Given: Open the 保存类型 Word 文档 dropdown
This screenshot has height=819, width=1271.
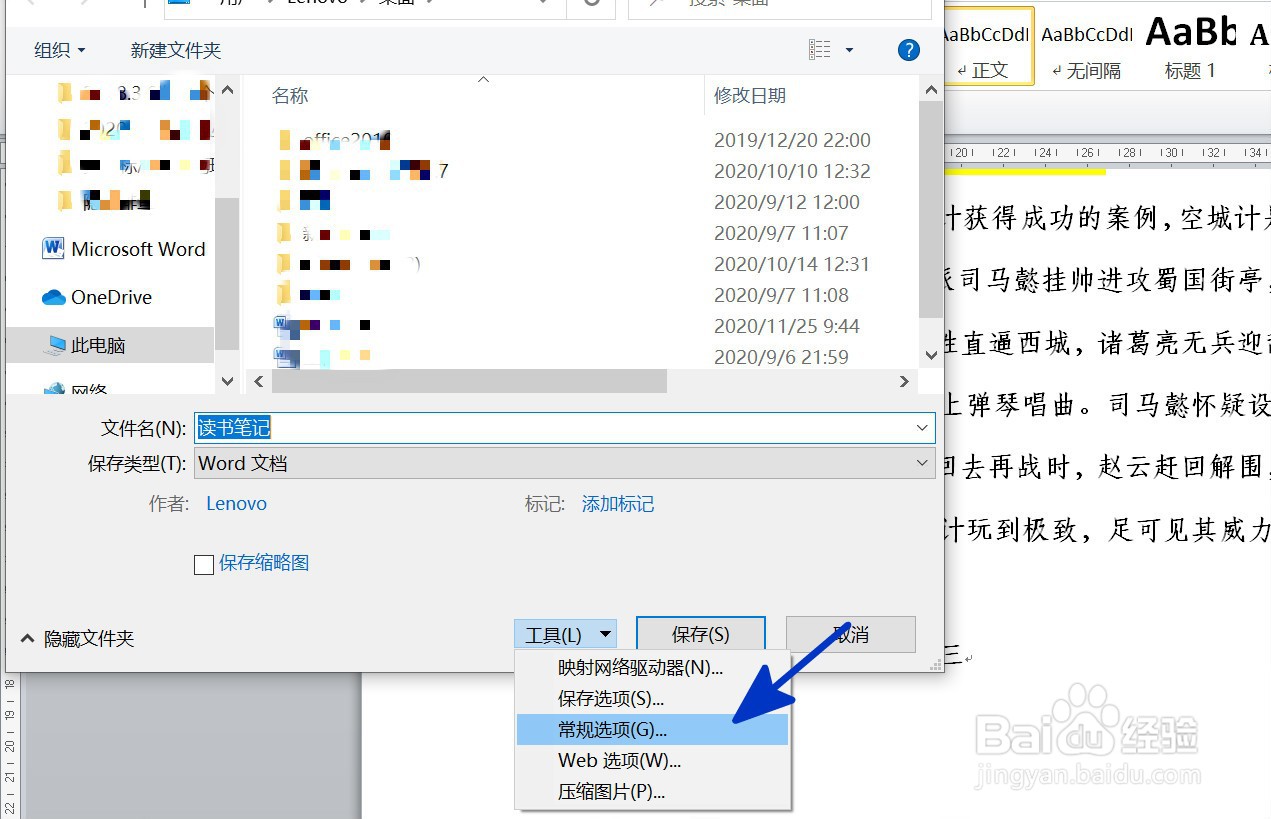Looking at the screenshot, I should [x=564, y=463].
